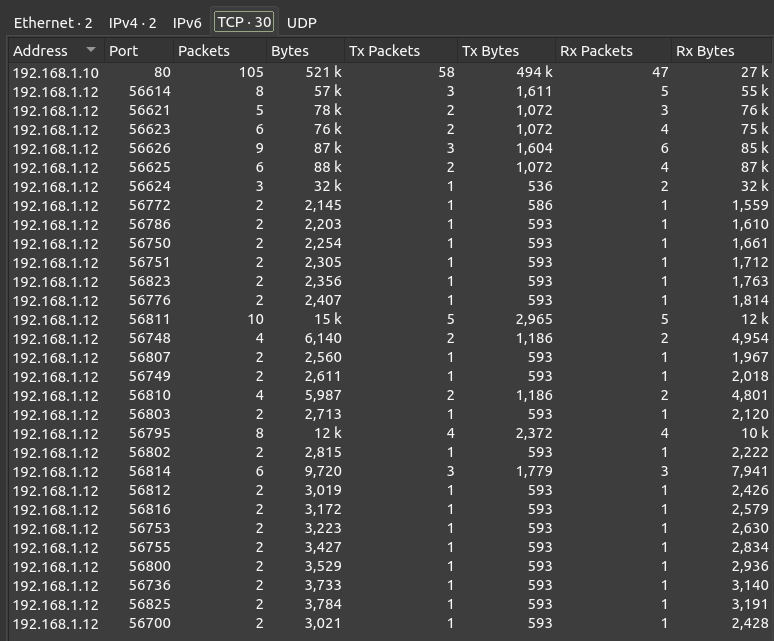Image resolution: width=774 pixels, height=641 pixels.
Task: Click the Tx Packets column header
Action: point(384,50)
